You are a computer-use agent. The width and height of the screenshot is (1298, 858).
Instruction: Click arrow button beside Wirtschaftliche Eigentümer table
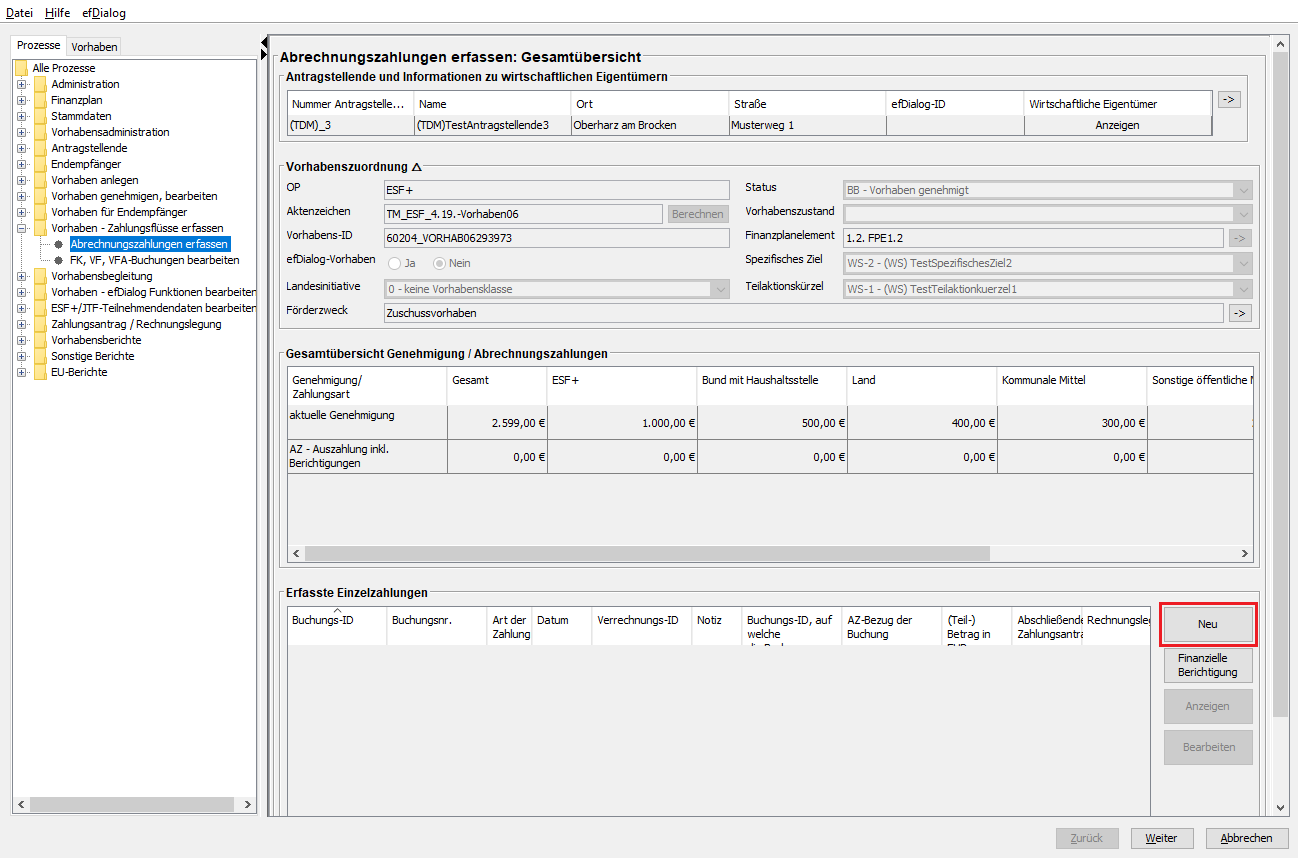(1228, 100)
